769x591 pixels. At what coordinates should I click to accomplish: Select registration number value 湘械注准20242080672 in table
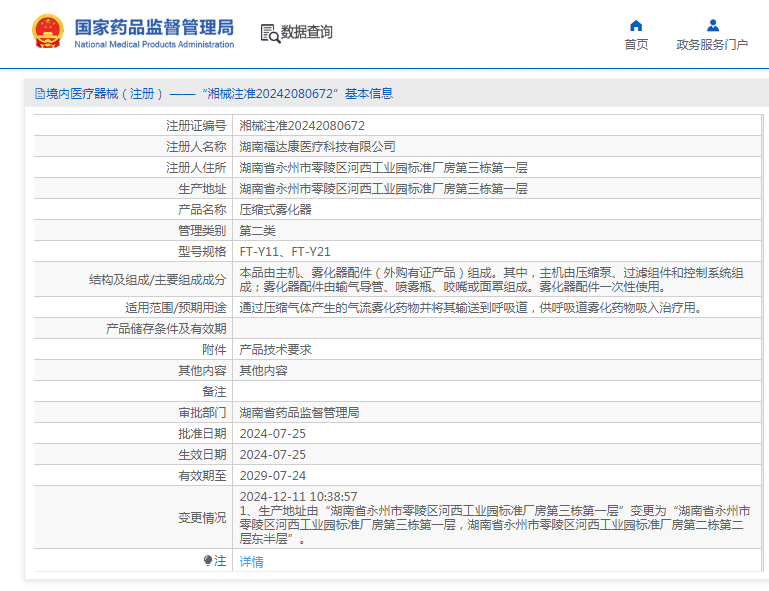pyautogui.click(x=302, y=126)
